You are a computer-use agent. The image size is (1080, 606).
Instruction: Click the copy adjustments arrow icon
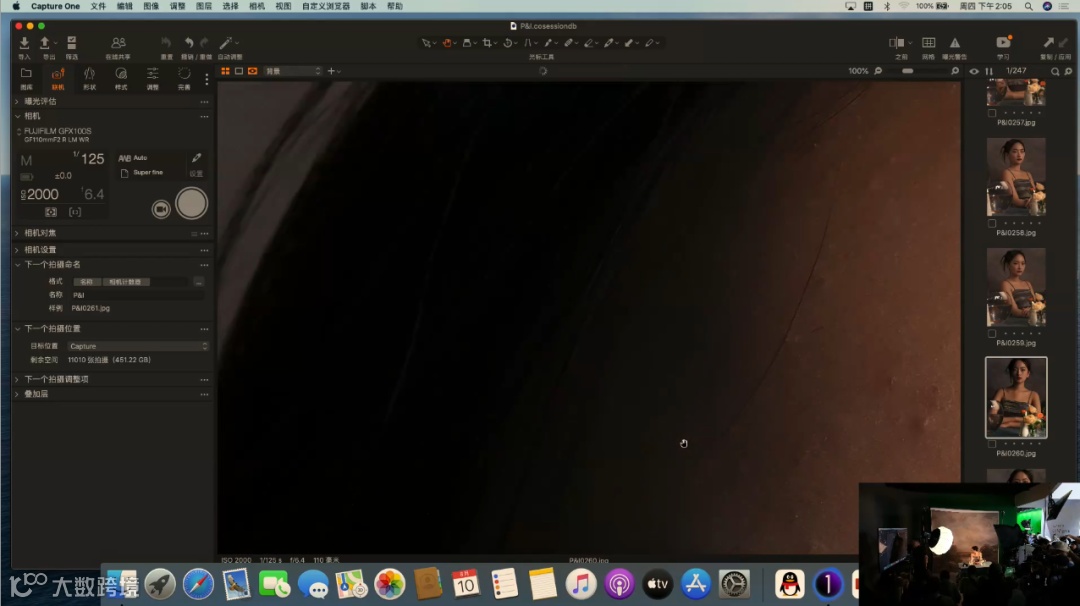[x=1048, y=43]
